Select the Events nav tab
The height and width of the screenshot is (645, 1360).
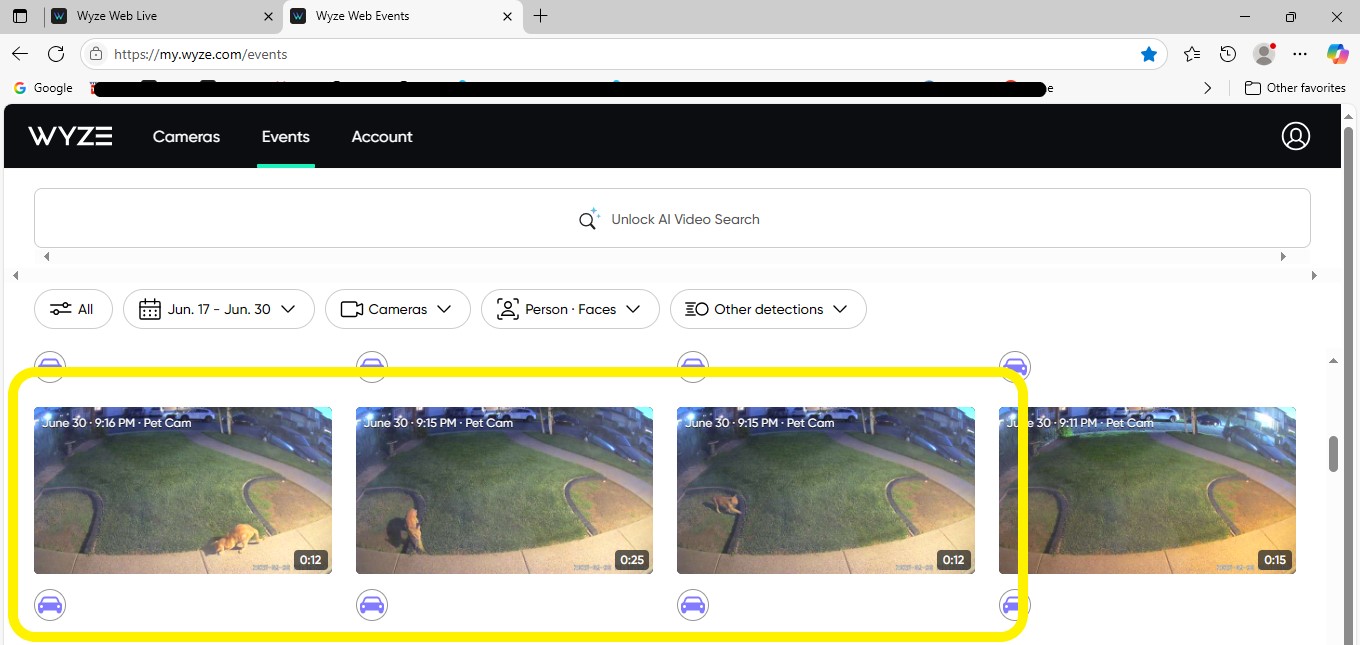tap(286, 137)
